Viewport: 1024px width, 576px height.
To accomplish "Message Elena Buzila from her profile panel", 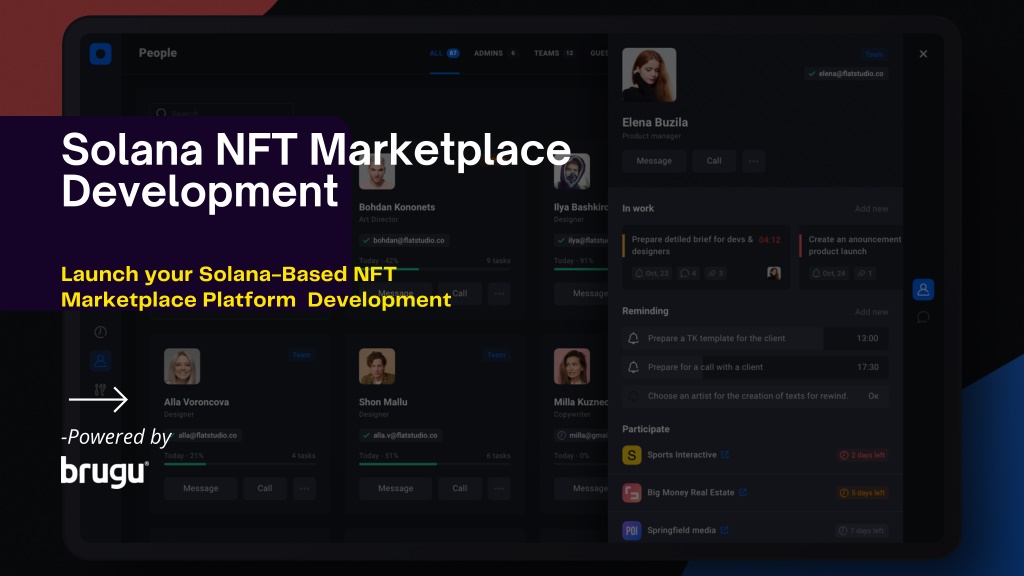I will [654, 161].
